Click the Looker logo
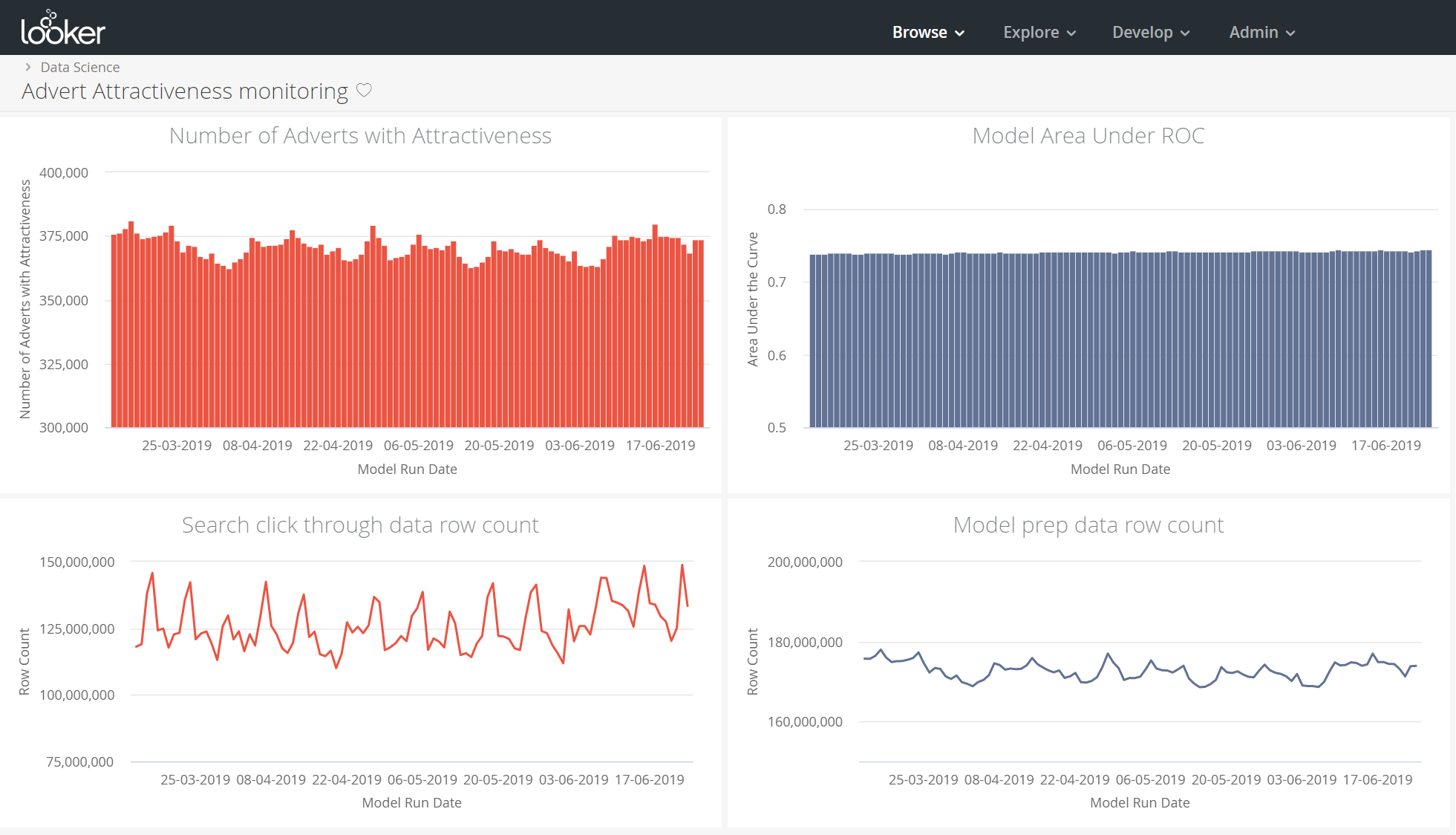The image size is (1456, 835). pos(63,27)
